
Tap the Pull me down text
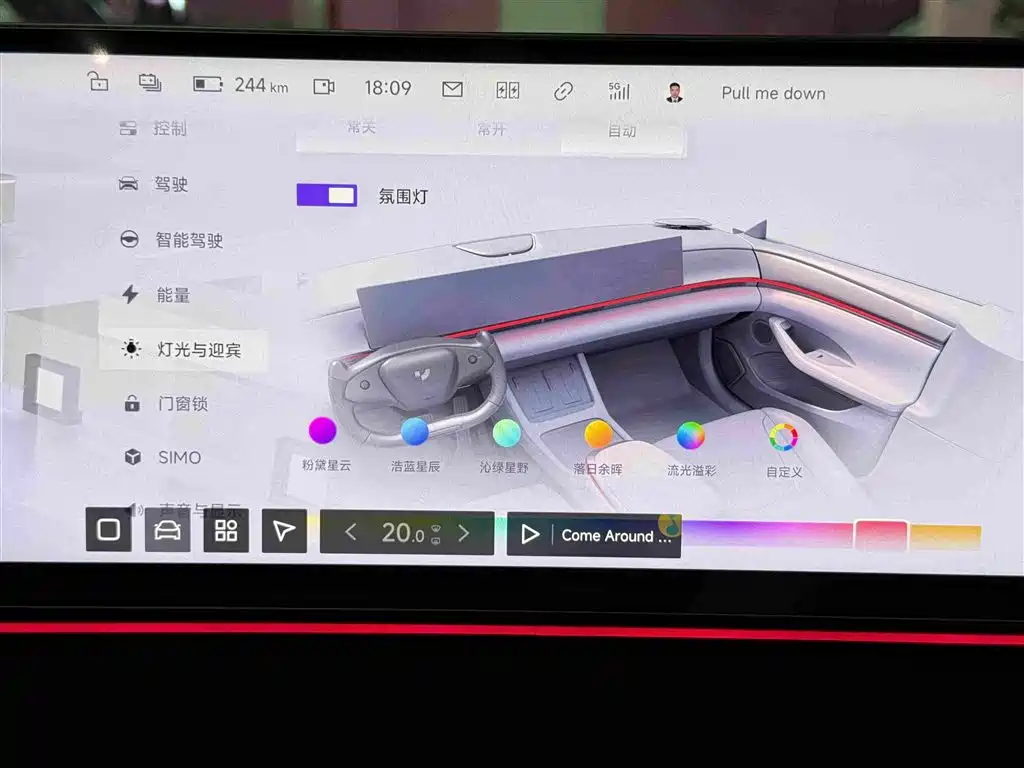(x=773, y=93)
